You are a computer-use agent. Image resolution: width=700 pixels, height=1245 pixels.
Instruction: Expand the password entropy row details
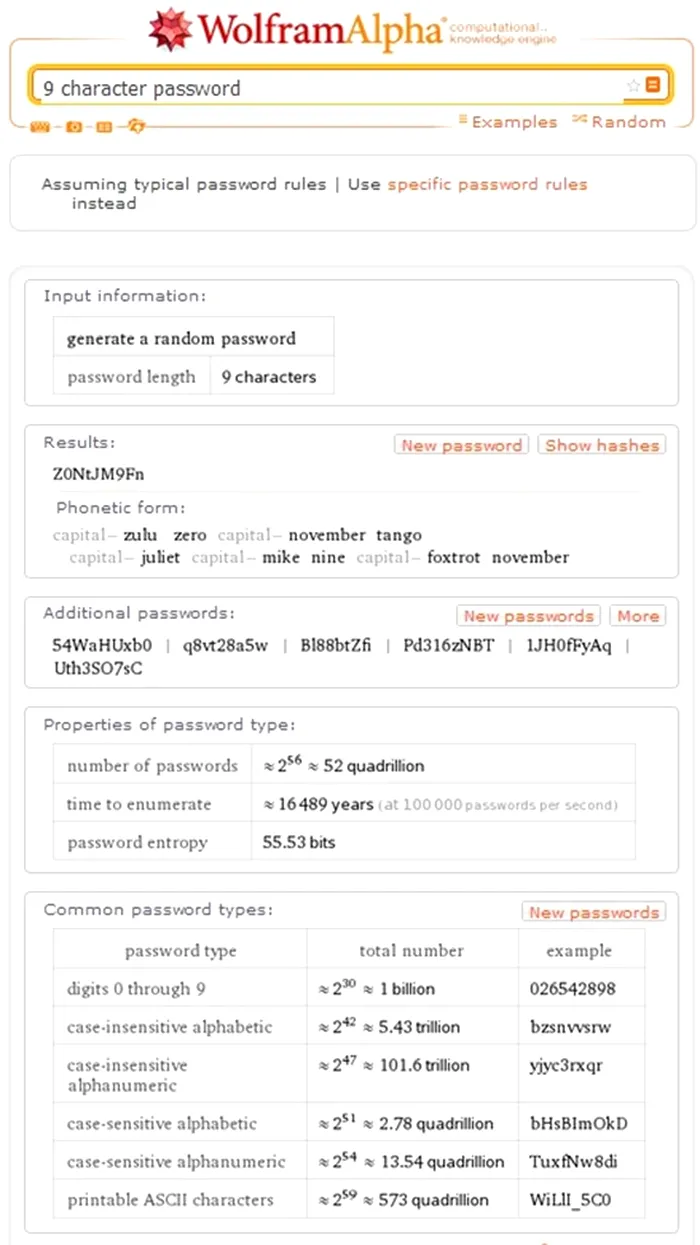coord(151,842)
